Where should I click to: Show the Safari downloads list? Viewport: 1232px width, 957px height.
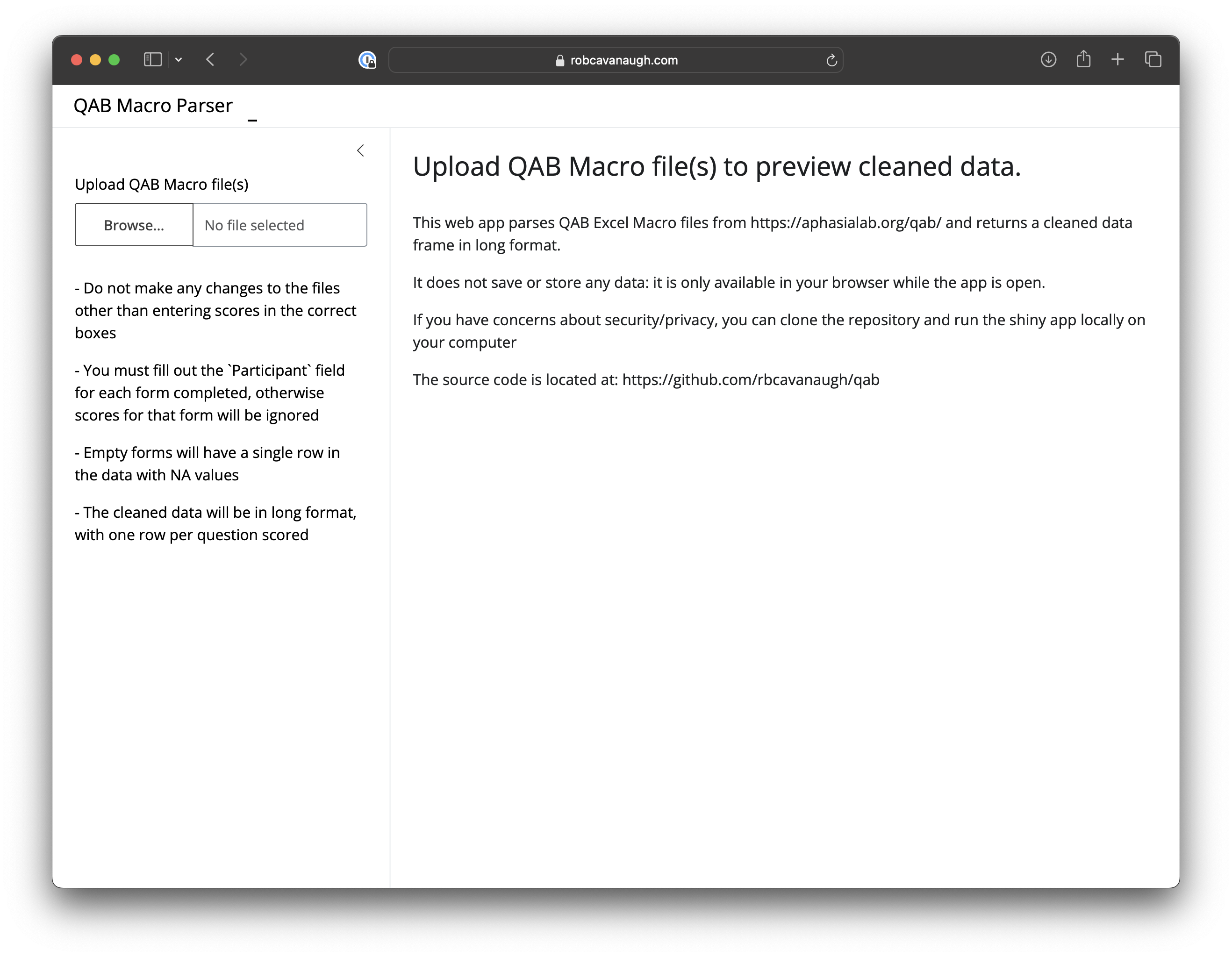coord(1048,60)
